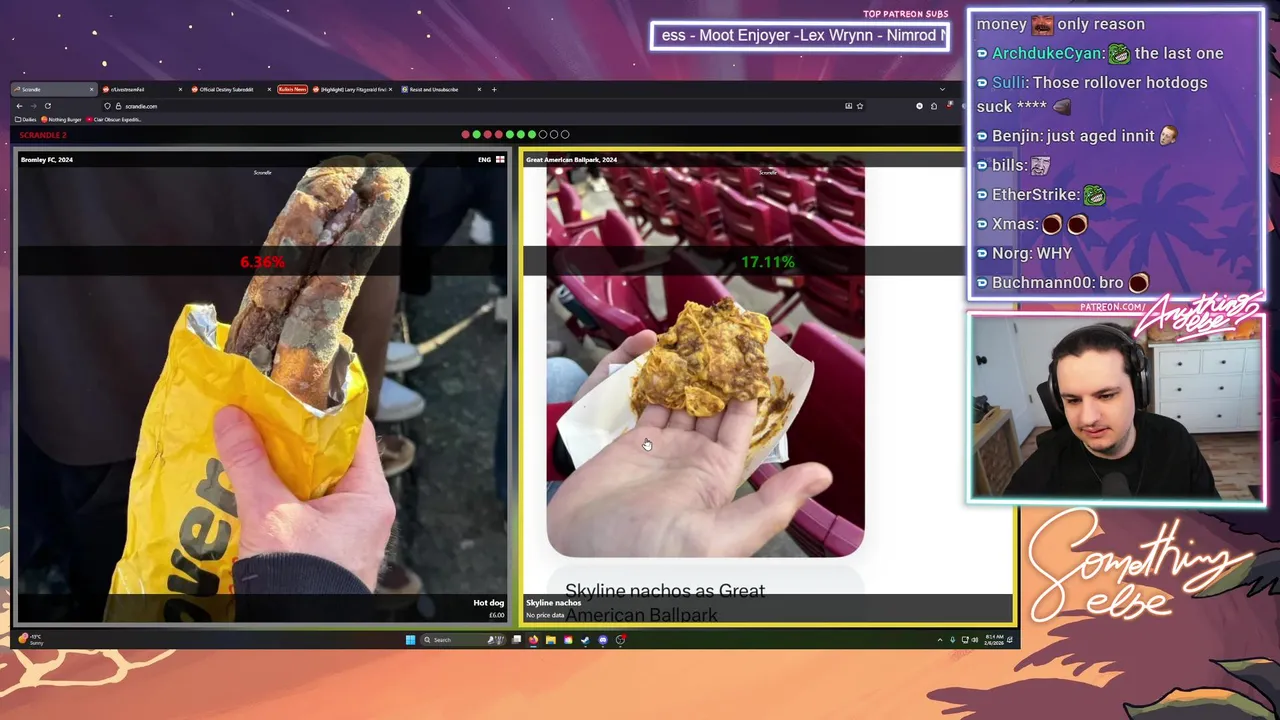The width and height of the screenshot is (1280, 720).
Task: Click the 6.36% result on the hot dog
Action: coord(262,262)
